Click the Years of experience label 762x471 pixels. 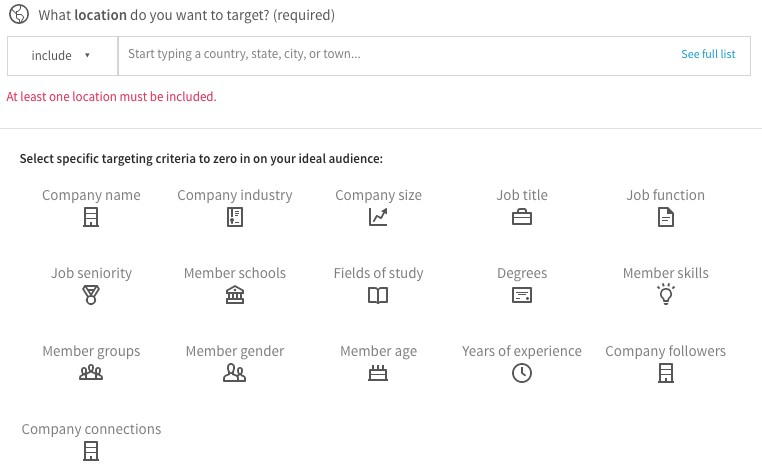522,351
